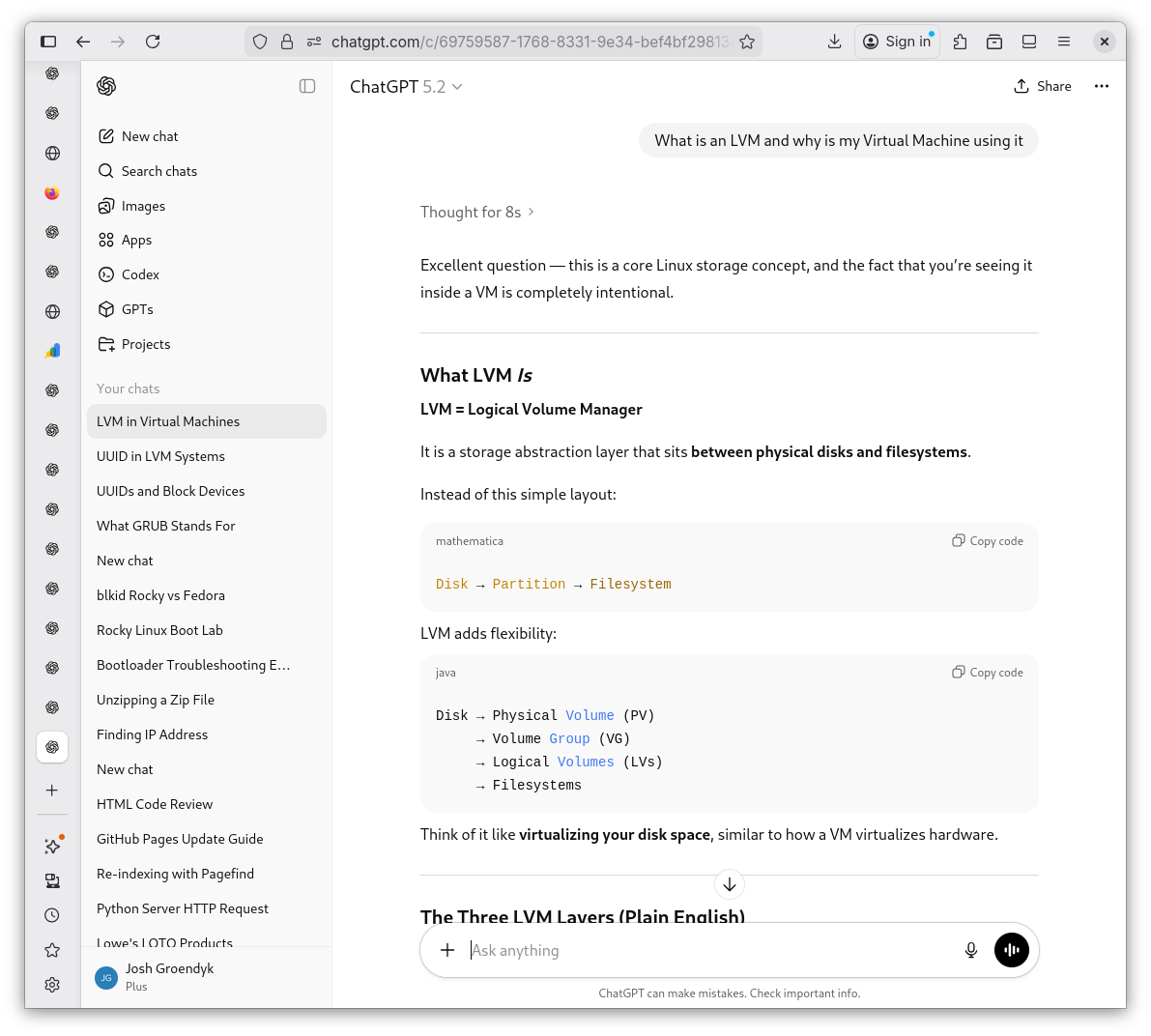Reload the page with the refresh button
This screenshot has width=1151, height=1036.
[x=153, y=42]
